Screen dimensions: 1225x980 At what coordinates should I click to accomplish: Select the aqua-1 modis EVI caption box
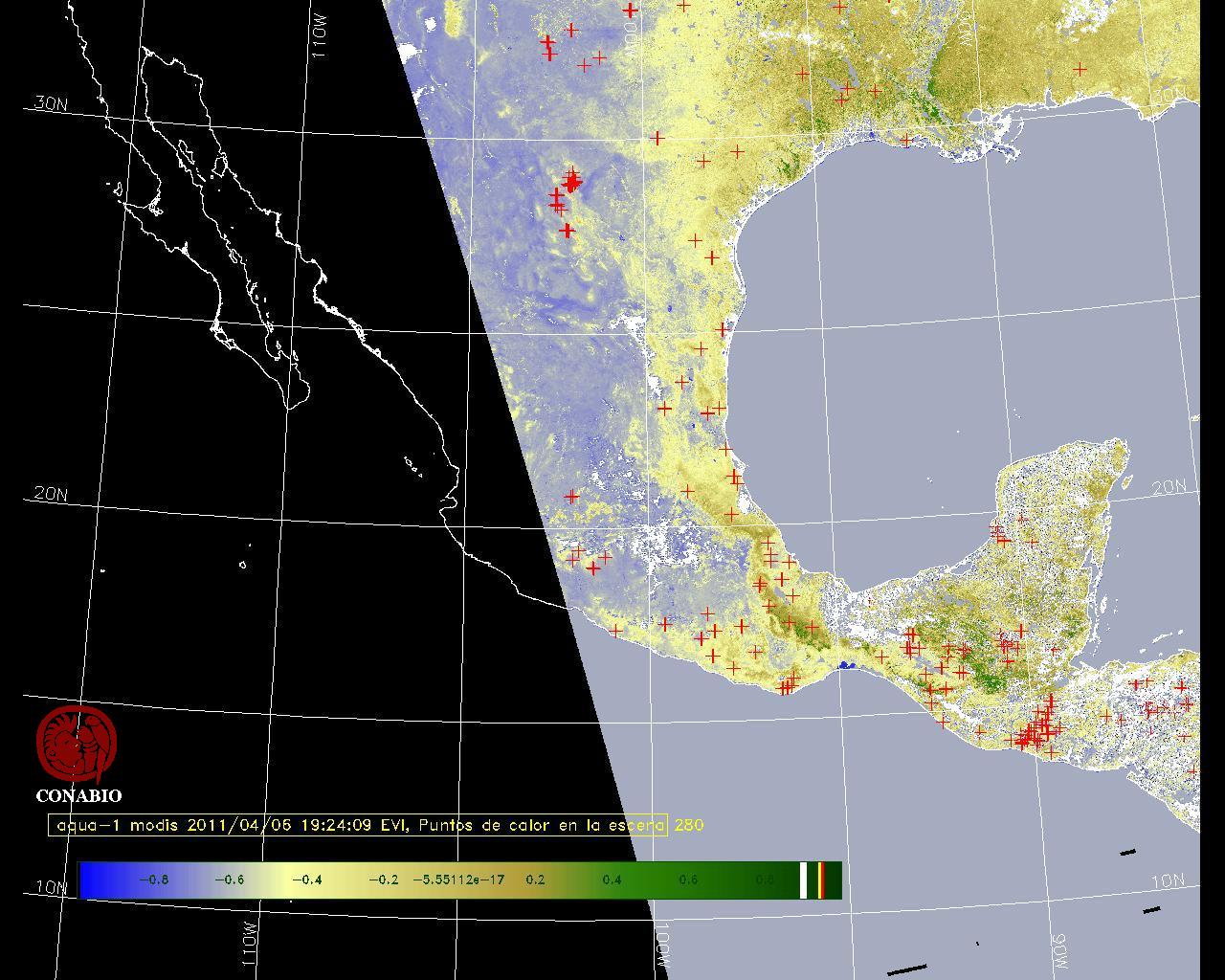[358, 825]
